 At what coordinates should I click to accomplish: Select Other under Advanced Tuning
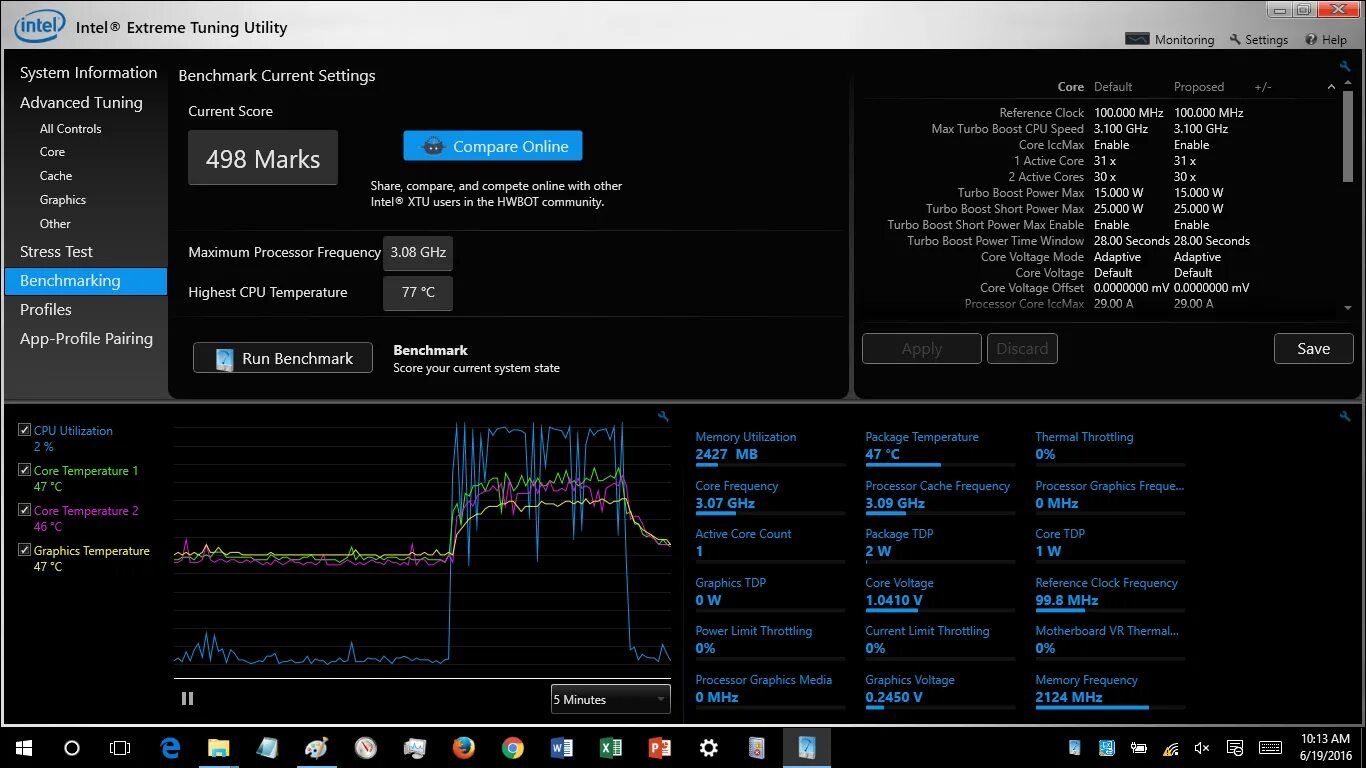click(x=55, y=224)
